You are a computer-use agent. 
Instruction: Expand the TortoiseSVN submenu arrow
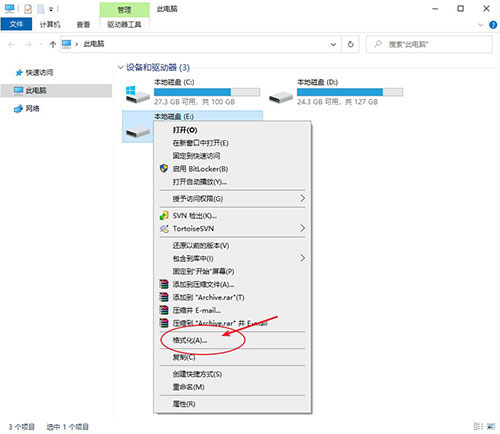(302, 228)
